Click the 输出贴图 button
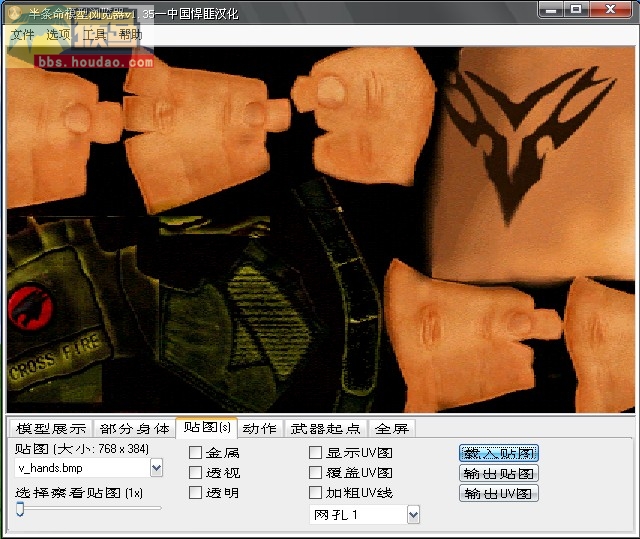640x539 pixels. pos(499,473)
